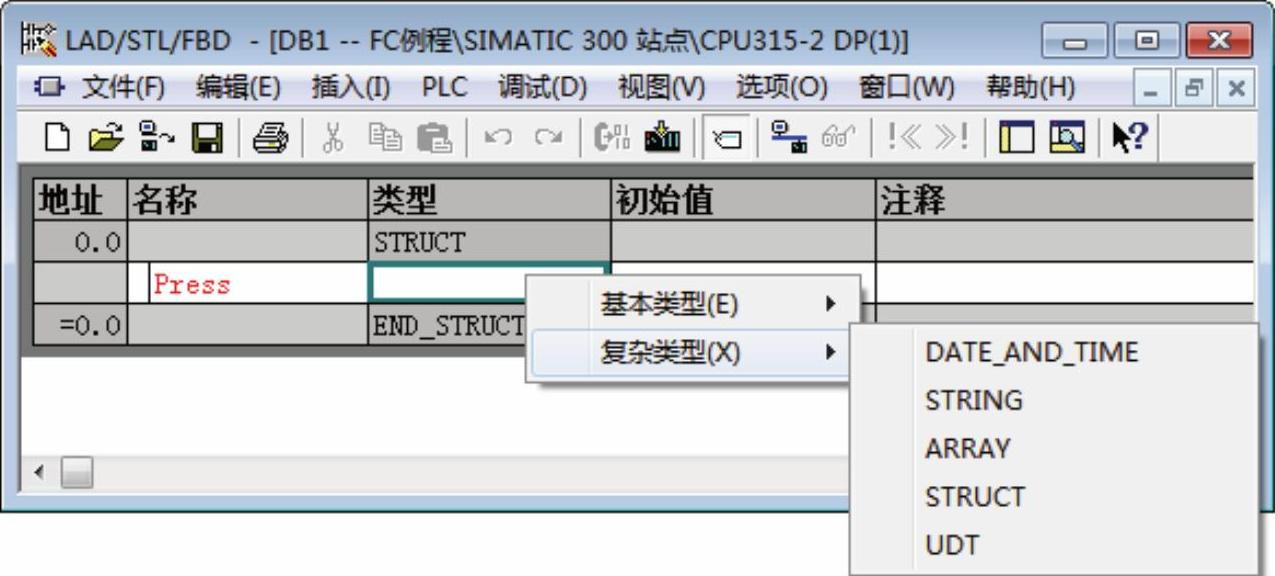
Task: Open the 编辑(E) menu
Action: pos(238,88)
